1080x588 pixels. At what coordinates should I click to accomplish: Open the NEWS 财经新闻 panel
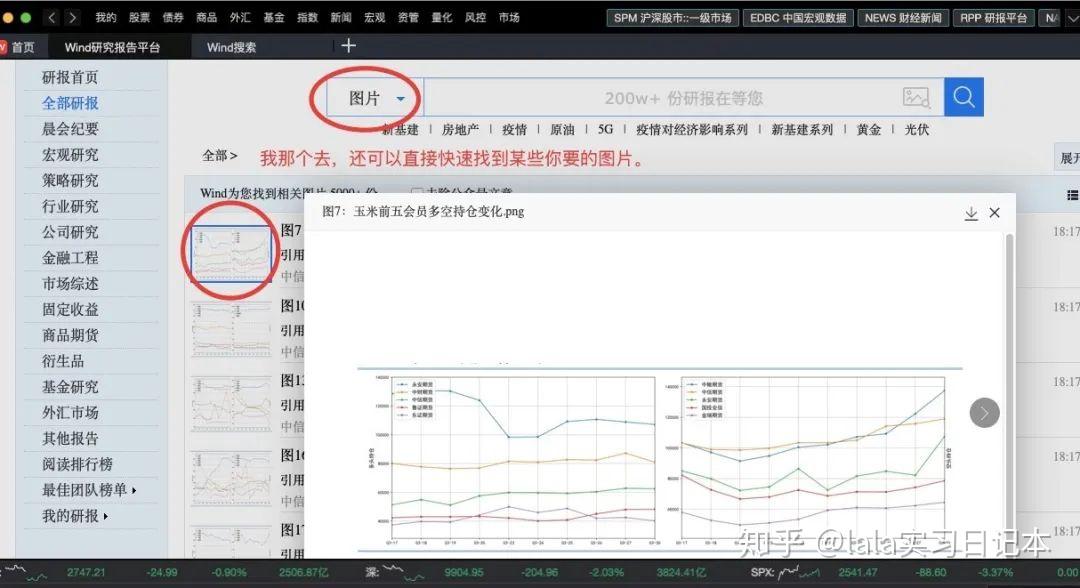pos(903,17)
